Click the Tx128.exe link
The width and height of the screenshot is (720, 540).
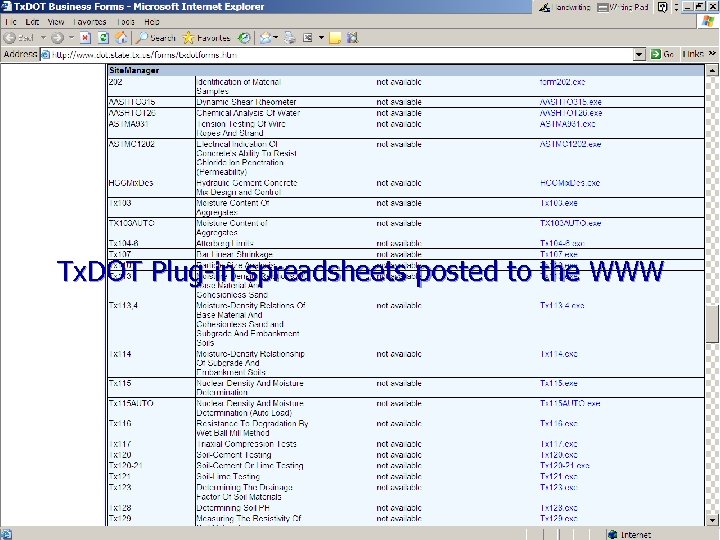(558, 508)
